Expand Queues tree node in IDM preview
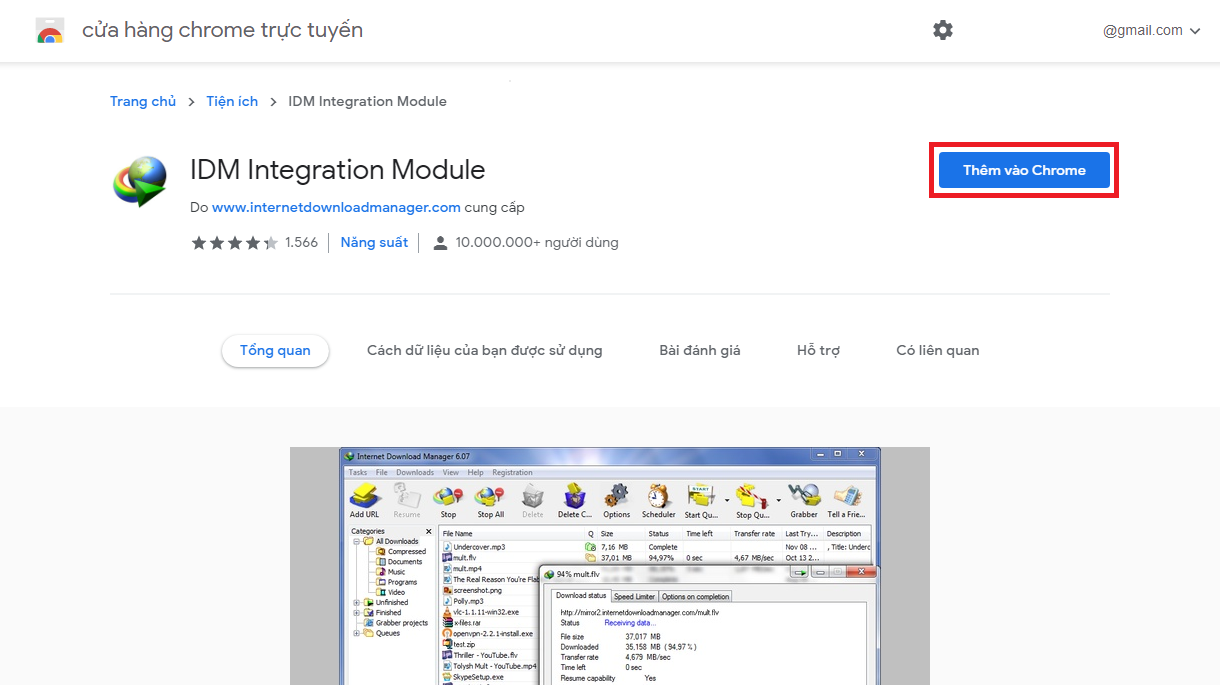Screen dimensions: 1220x685 coord(357,633)
